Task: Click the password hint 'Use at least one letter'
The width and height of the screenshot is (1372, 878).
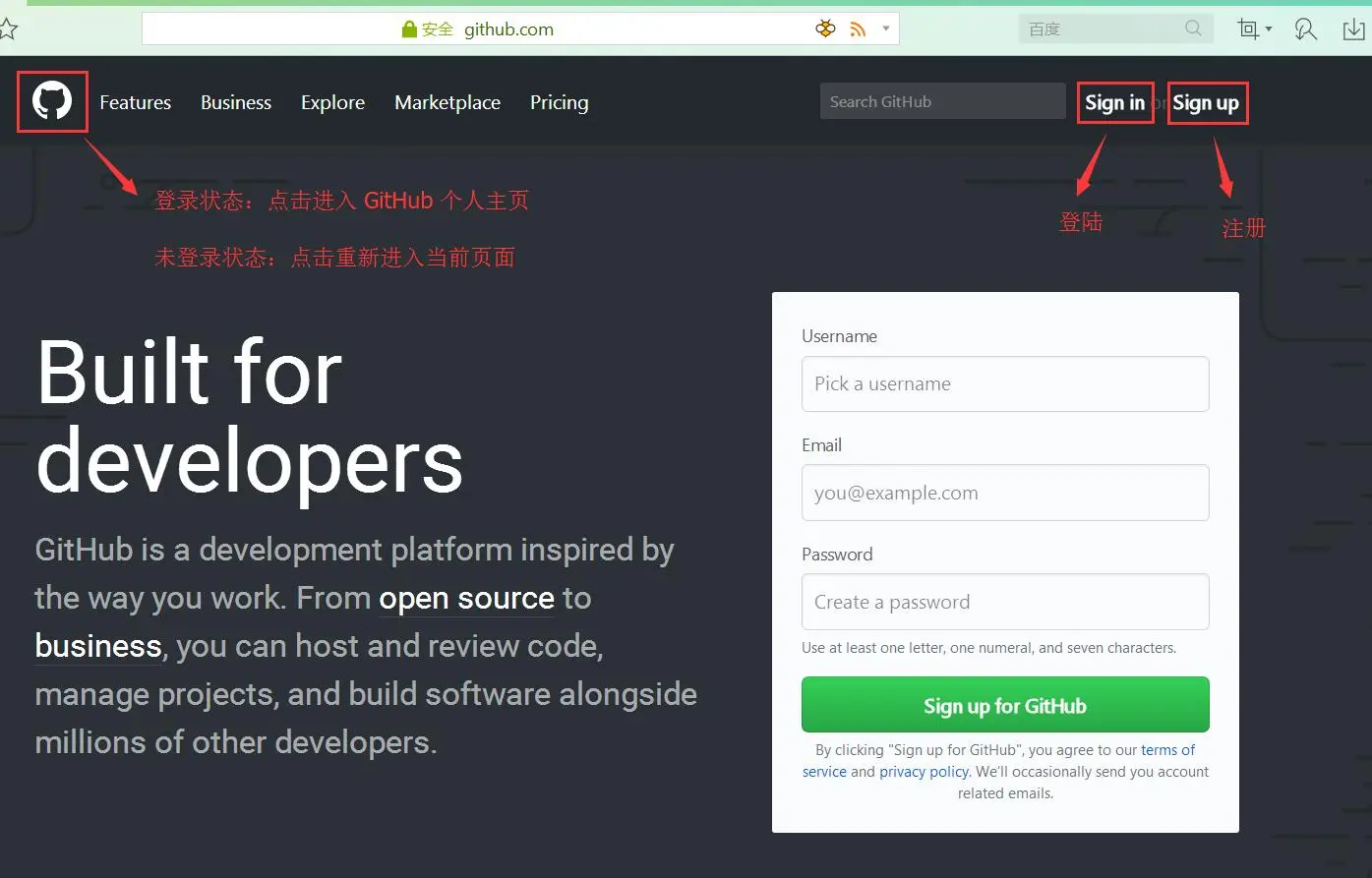Action: click(988, 648)
